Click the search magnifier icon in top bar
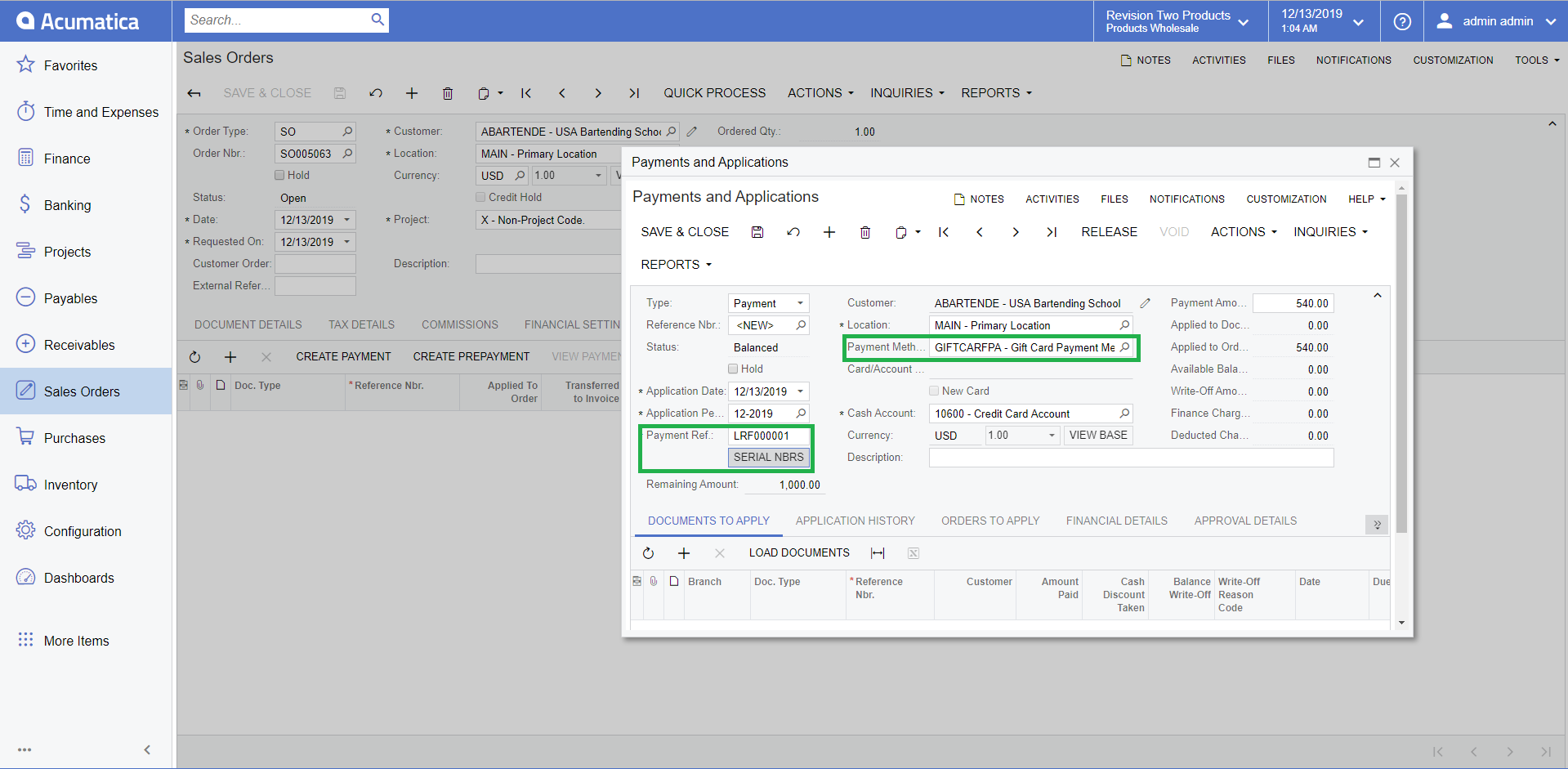Image resolution: width=1568 pixels, height=769 pixels. 377,20
